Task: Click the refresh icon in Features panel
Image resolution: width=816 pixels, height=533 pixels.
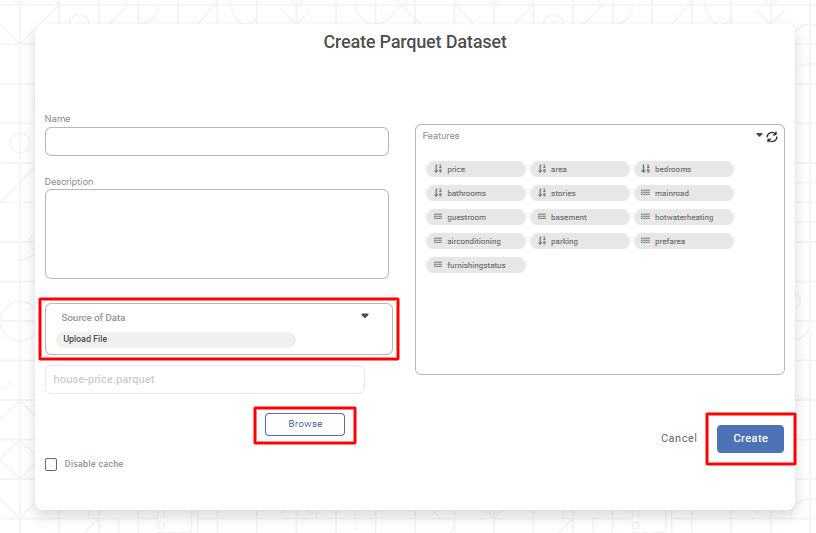Action: (772, 137)
